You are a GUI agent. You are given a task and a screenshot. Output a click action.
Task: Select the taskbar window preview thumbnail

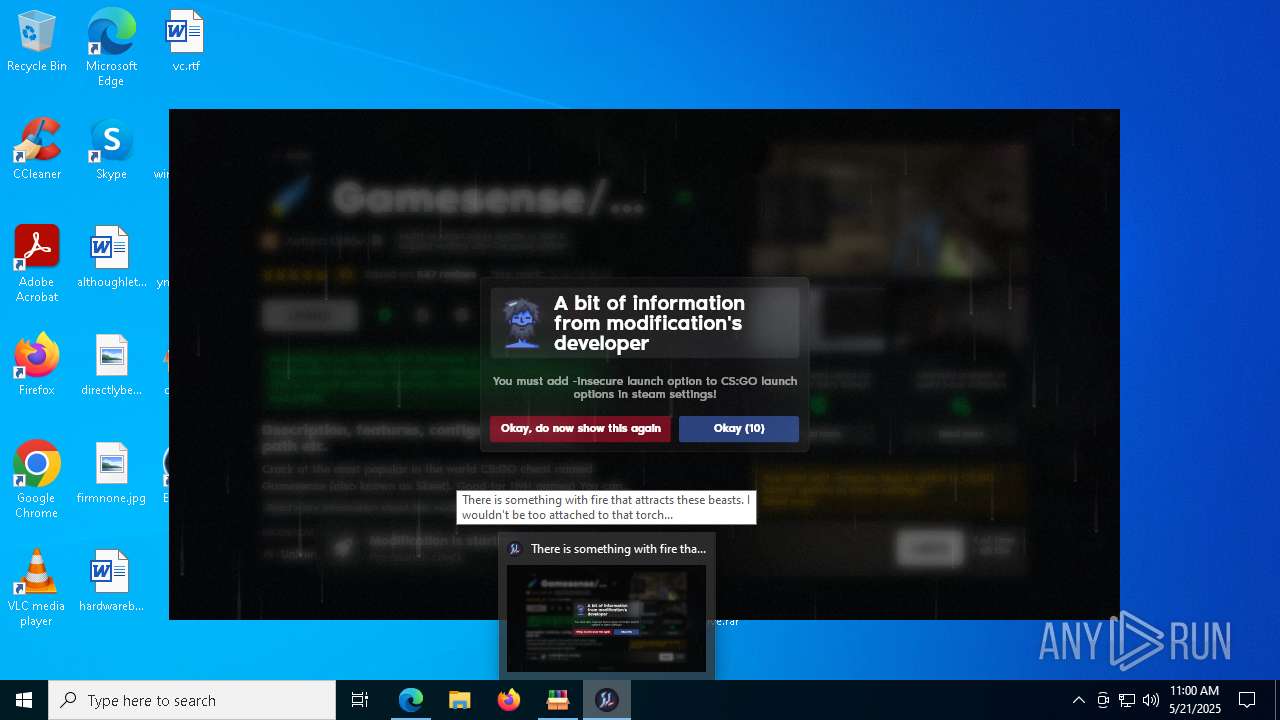pos(606,618)
